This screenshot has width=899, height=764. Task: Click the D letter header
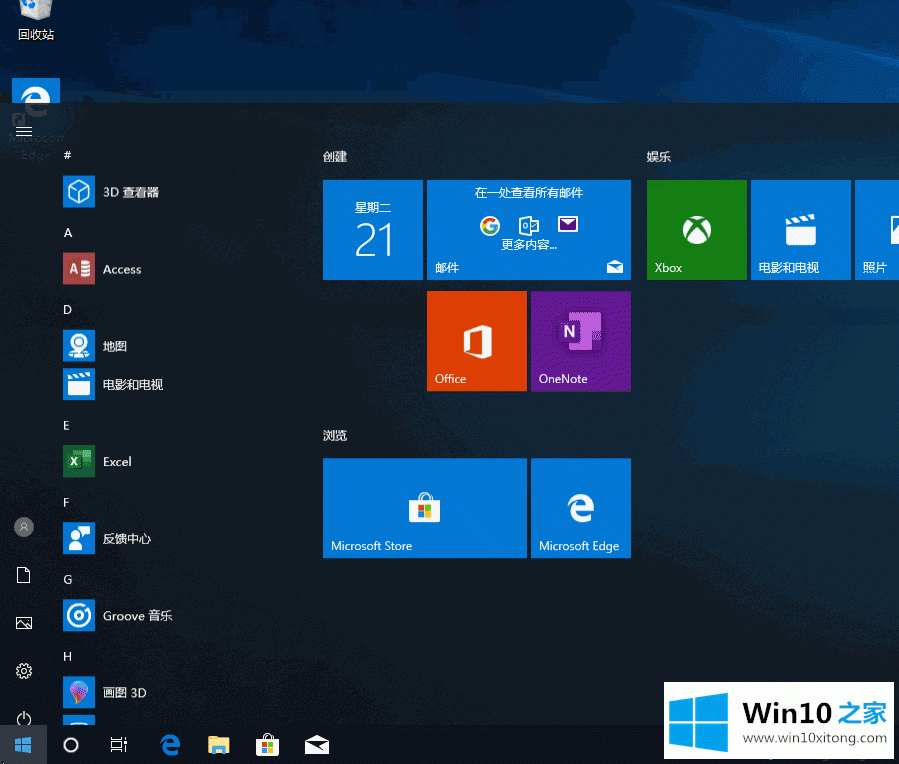68,309
